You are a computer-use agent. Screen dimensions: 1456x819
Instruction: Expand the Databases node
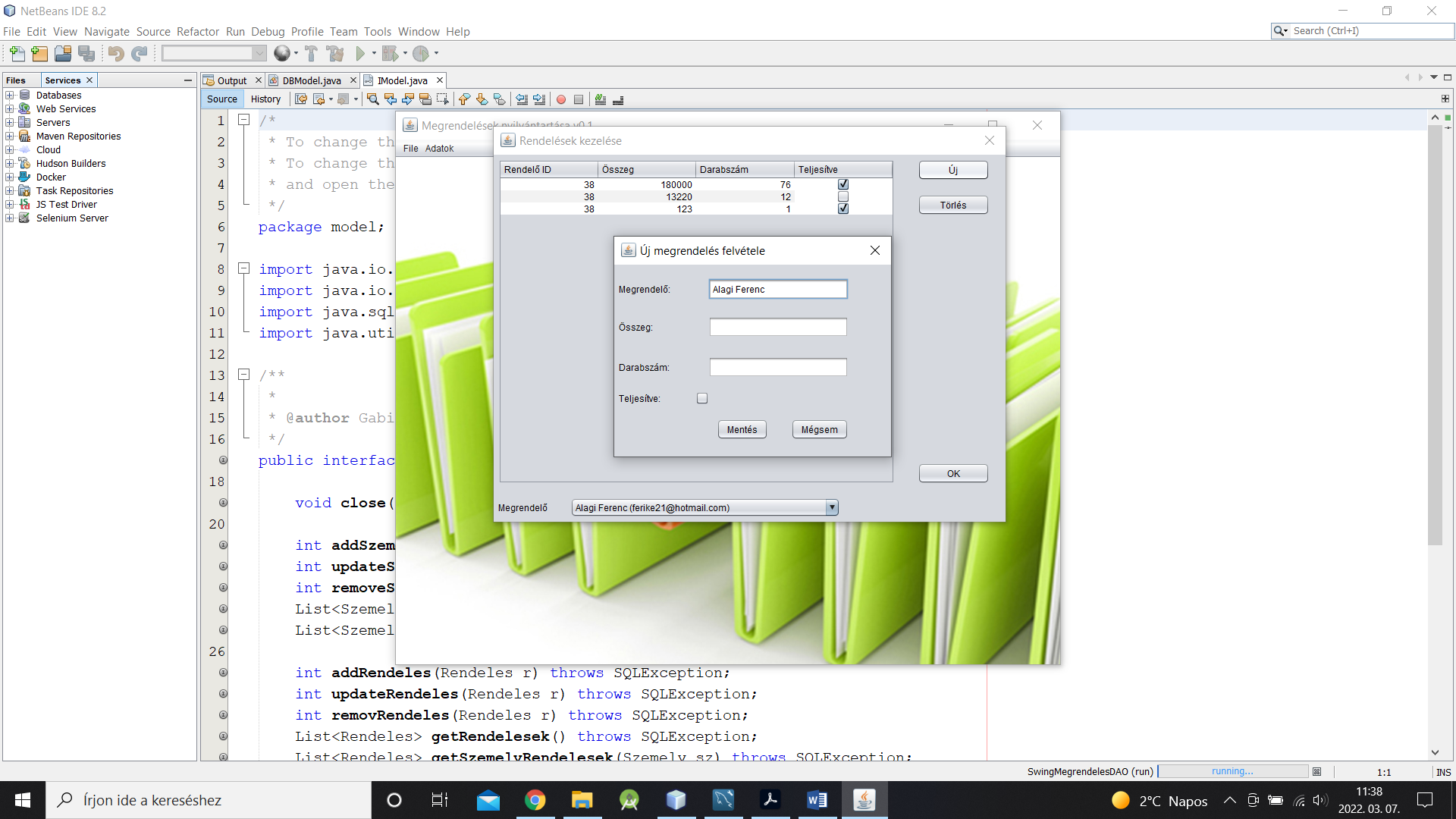point(10,95)
